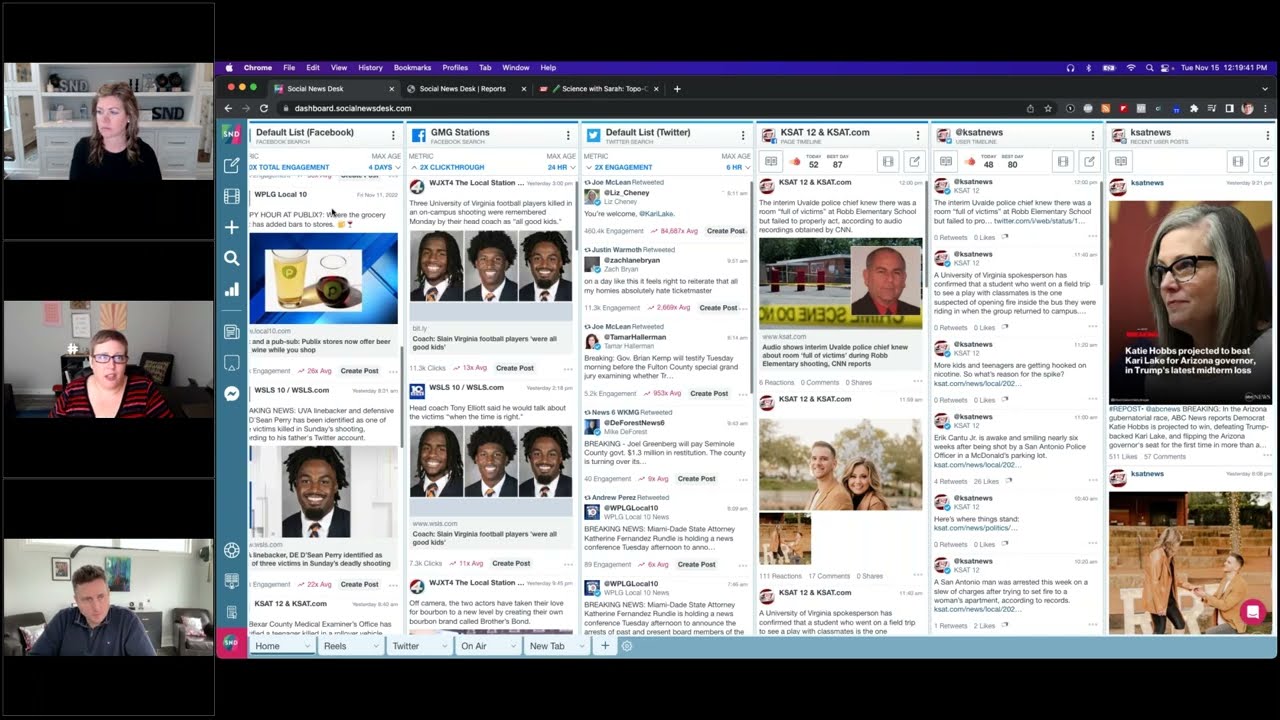The image size is (1280, 720).
Task: Open dashboard tab settings gear
Action: 627,646
